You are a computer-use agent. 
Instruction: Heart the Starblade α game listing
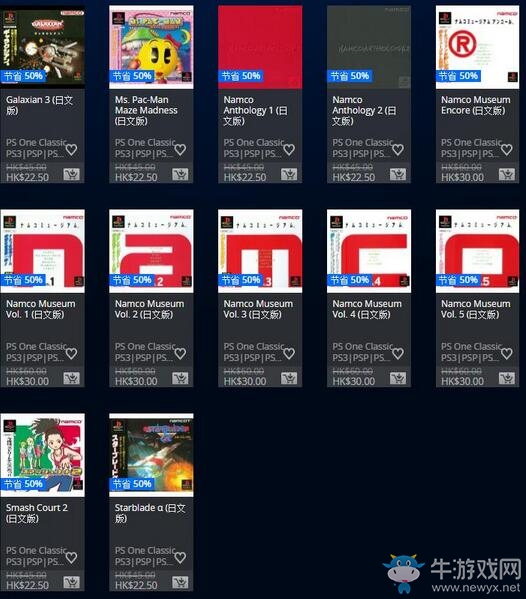pos(180,557)
